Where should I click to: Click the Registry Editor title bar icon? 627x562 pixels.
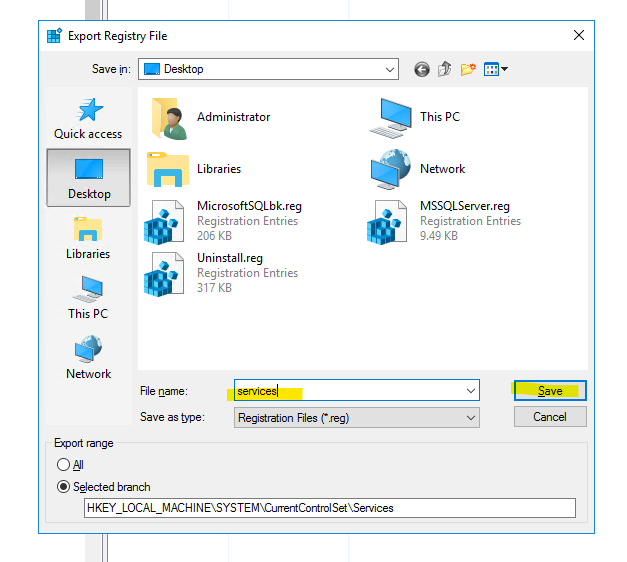coord(54,36)
